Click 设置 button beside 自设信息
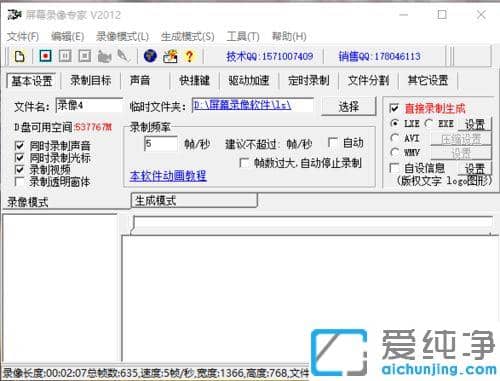 [475, 168]
